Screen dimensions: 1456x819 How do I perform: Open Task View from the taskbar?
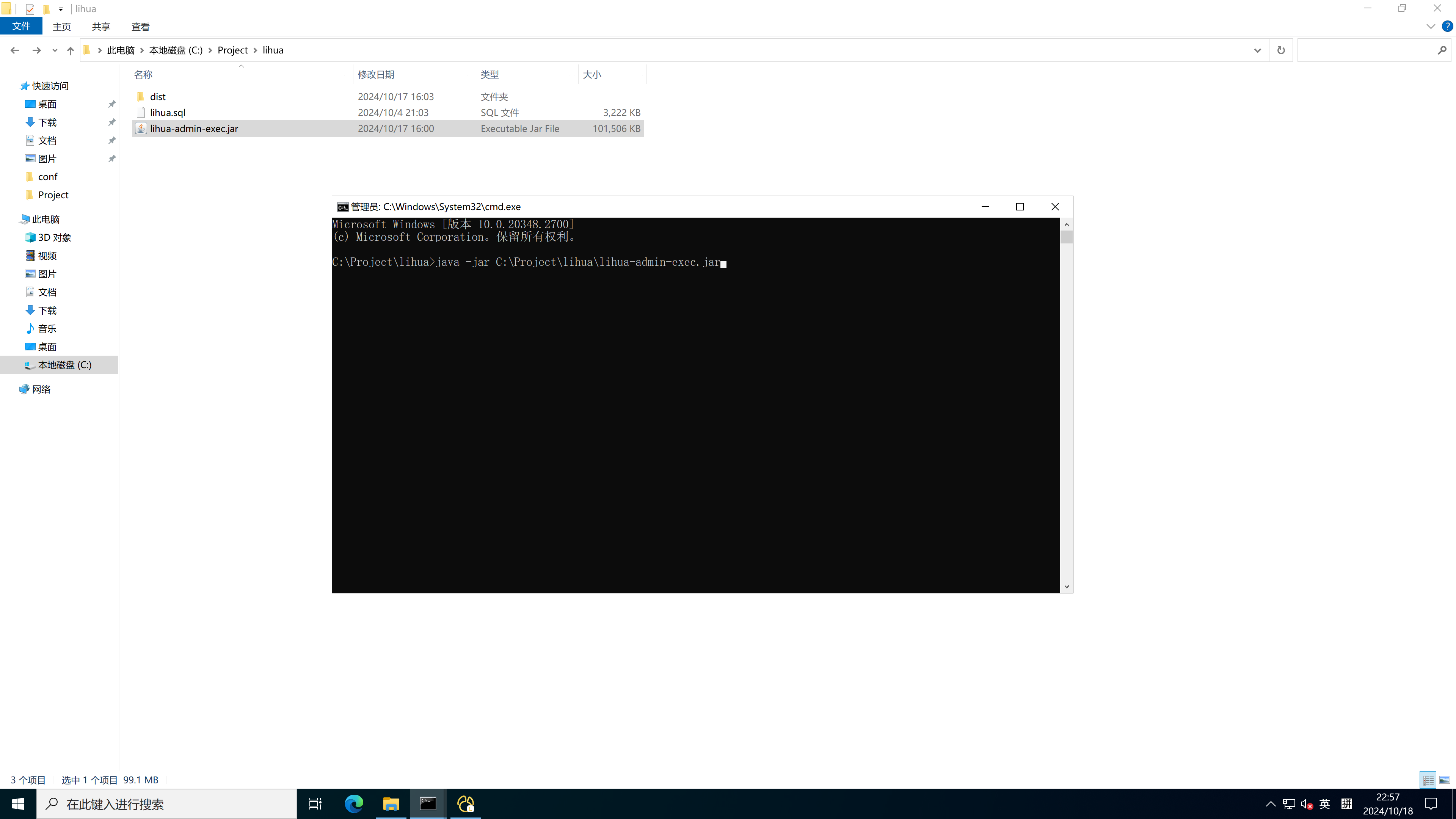[315, 804]
